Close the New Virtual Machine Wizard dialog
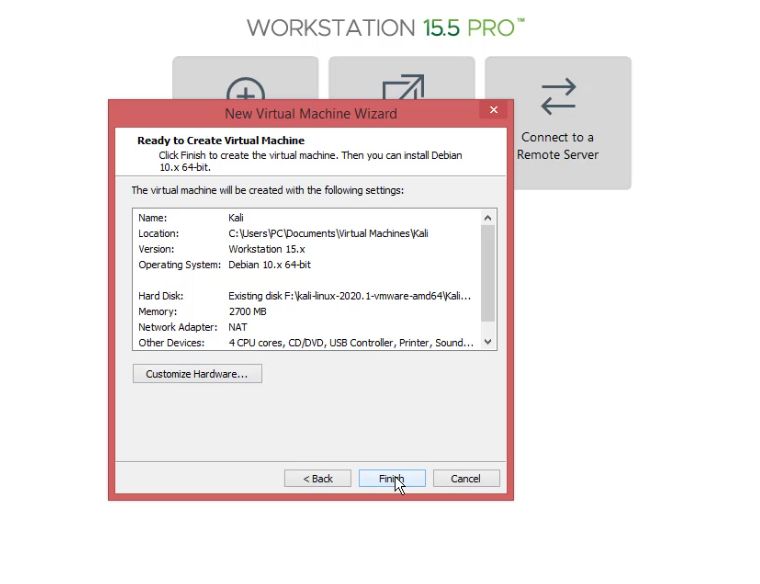 (493, 110)
